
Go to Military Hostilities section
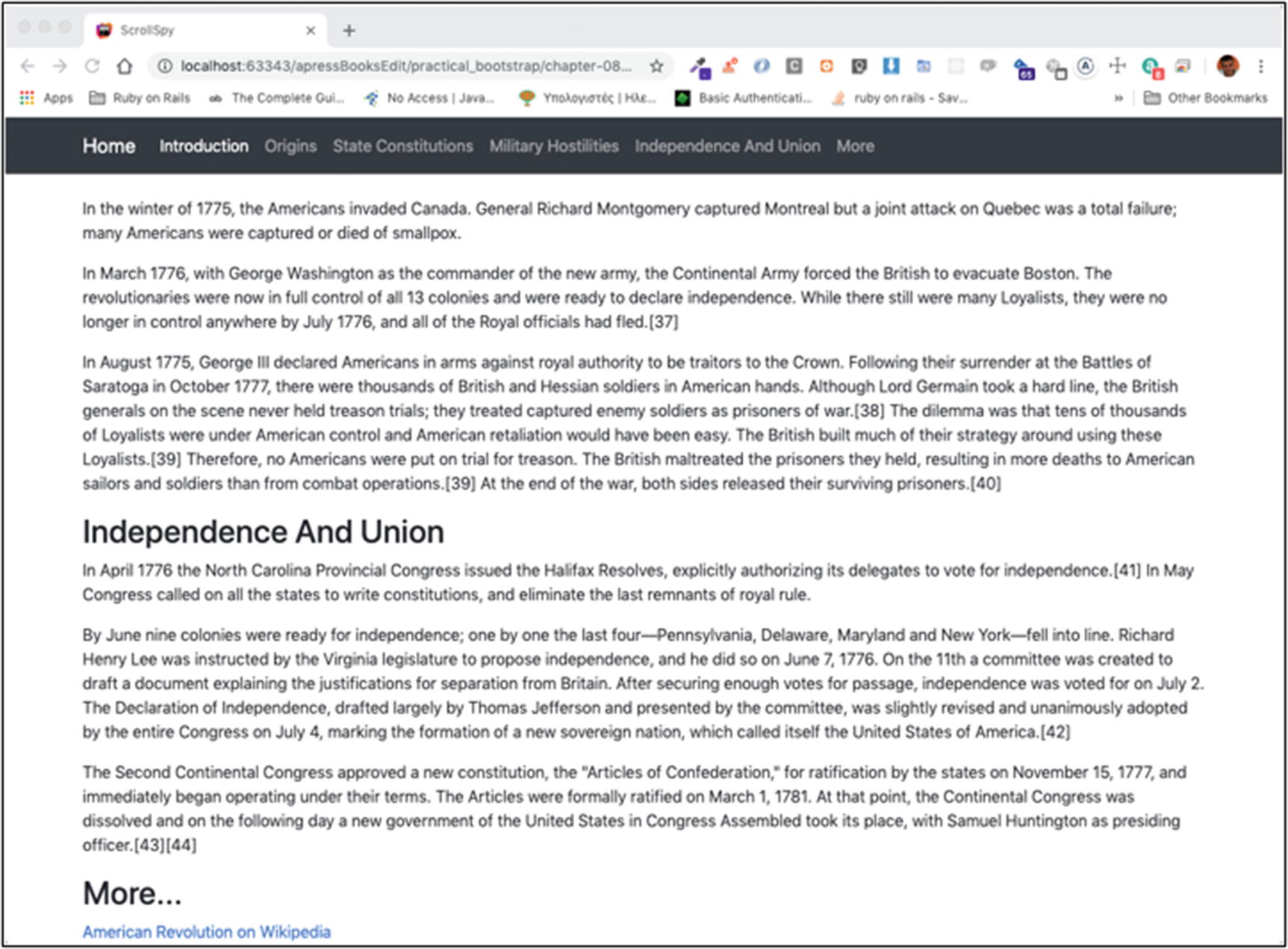(x=553, y=146)
